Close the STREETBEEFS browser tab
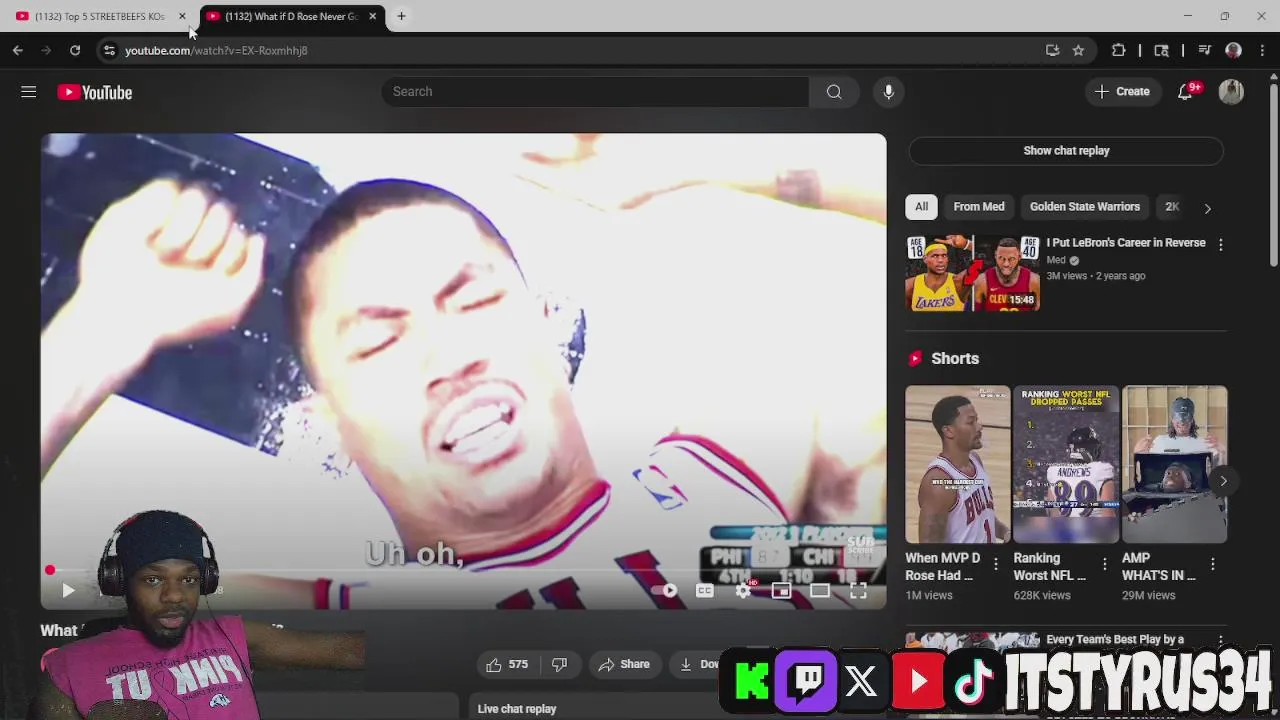This screenshot has width=1280, height=720. tap(182, 16)
